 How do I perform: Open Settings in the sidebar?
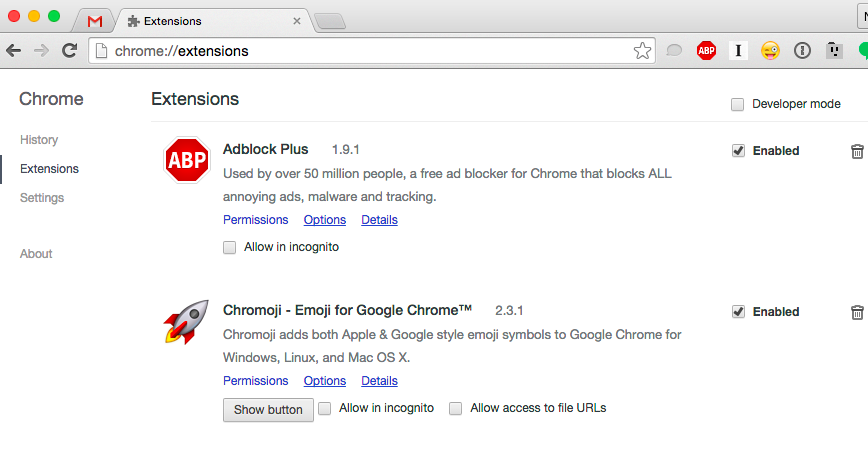(42, 198)
